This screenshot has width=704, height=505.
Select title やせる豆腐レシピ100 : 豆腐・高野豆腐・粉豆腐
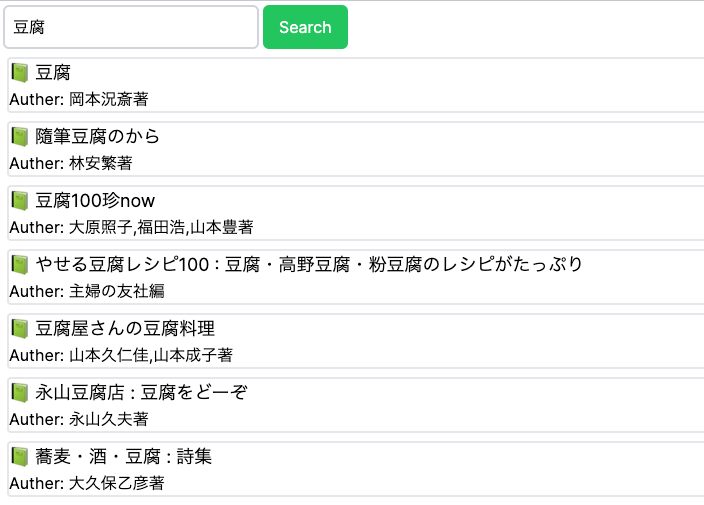[309, 264]
